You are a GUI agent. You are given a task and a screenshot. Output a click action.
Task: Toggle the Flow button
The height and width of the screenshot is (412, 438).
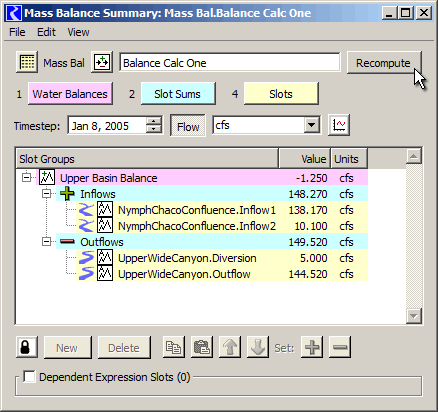coord(188,126)
